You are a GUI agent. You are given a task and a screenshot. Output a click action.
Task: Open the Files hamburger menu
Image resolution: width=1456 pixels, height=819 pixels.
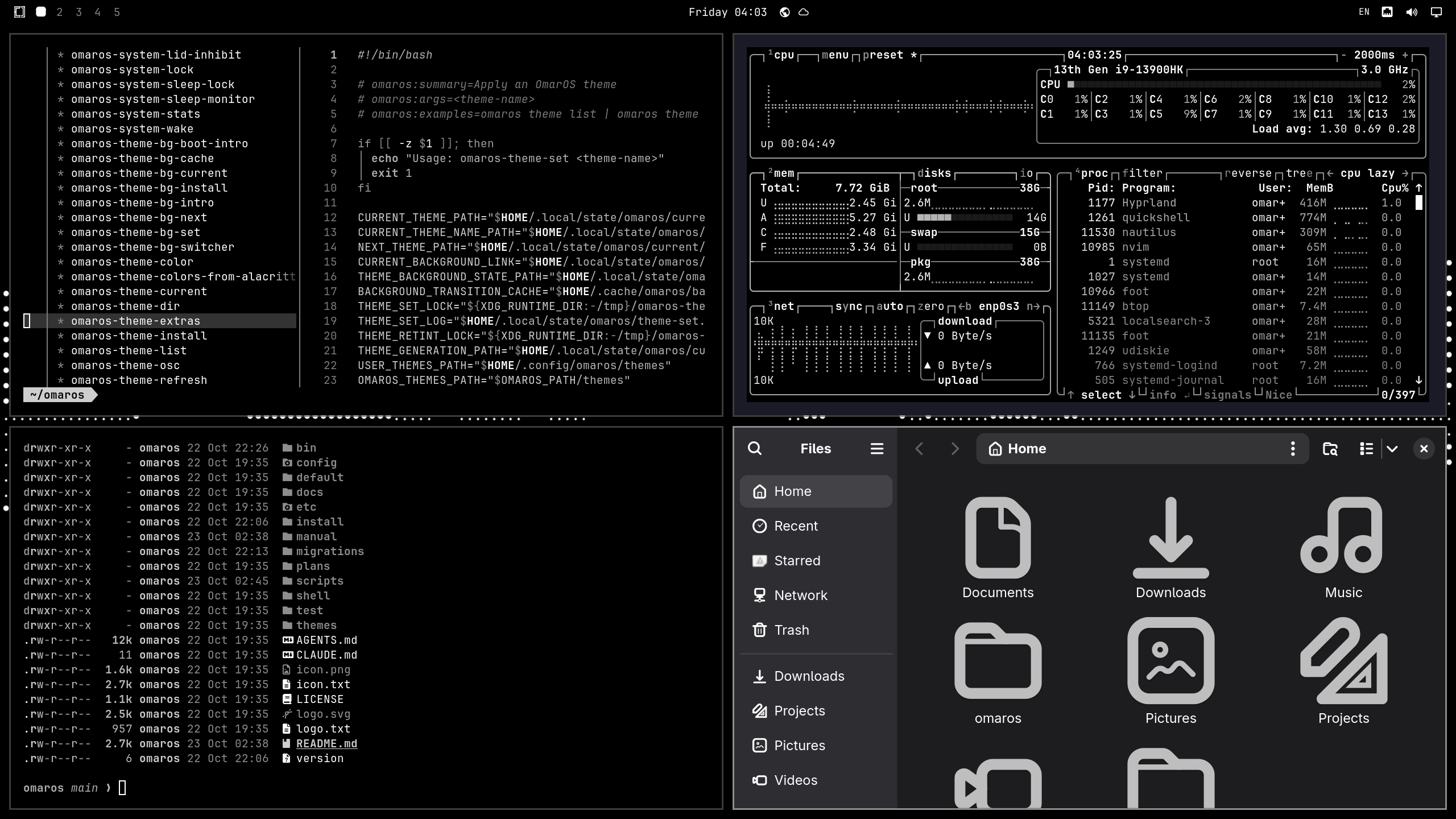pos(876,449)
